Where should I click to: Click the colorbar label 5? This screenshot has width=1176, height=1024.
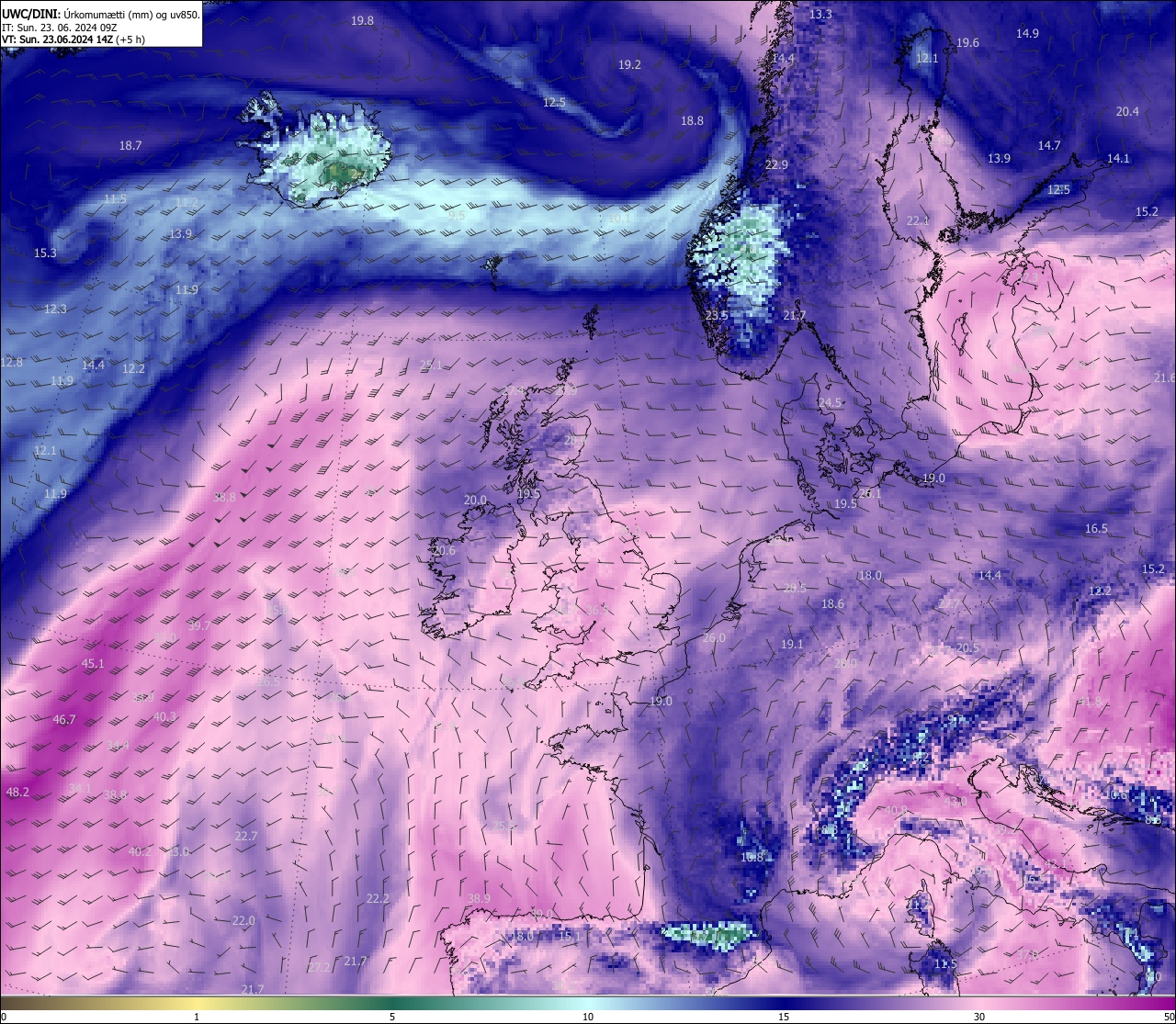pos(392,1017)
